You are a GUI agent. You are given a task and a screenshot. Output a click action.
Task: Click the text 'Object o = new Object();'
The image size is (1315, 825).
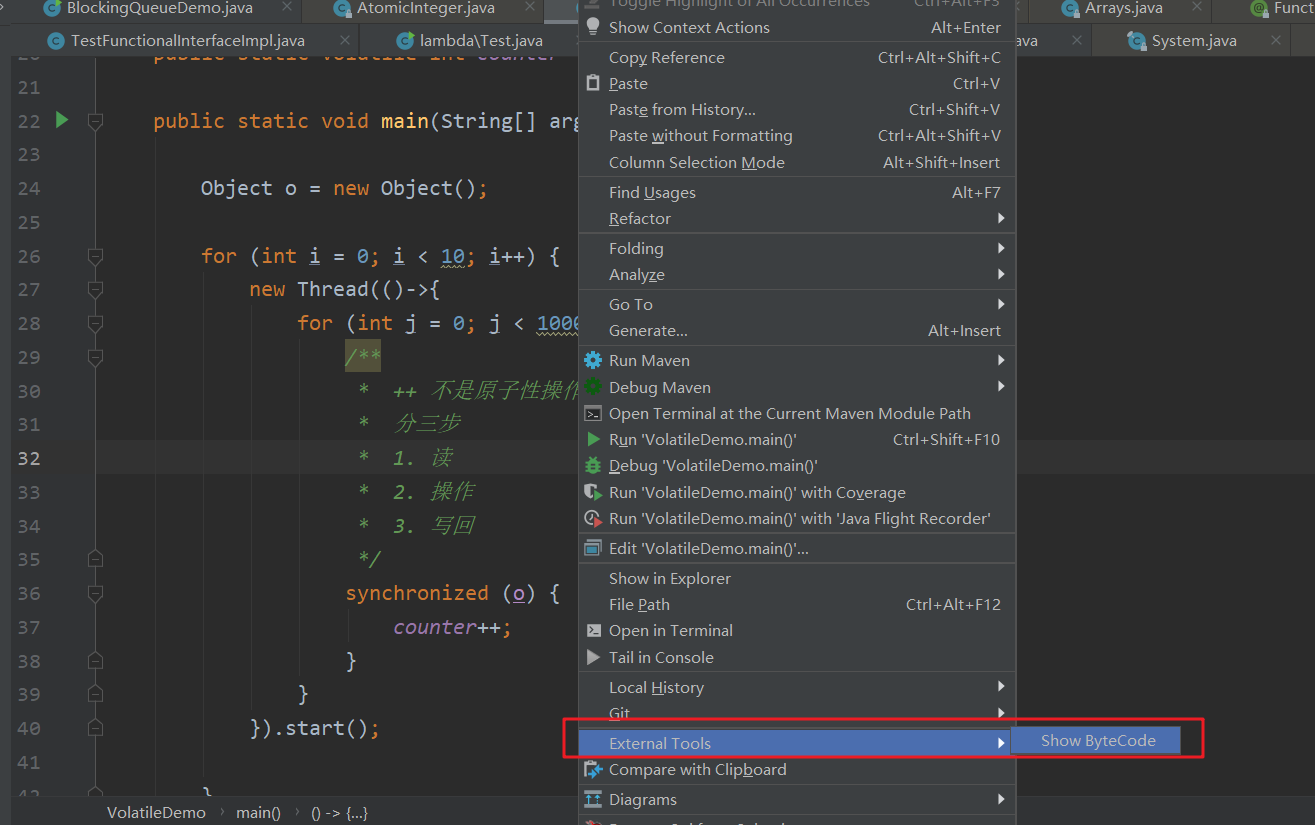tap(344, 188)
